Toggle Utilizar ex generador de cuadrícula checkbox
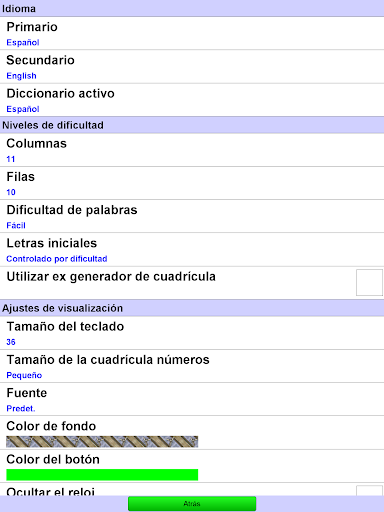This screenshot has height=512, width=384. click(369, 283)
